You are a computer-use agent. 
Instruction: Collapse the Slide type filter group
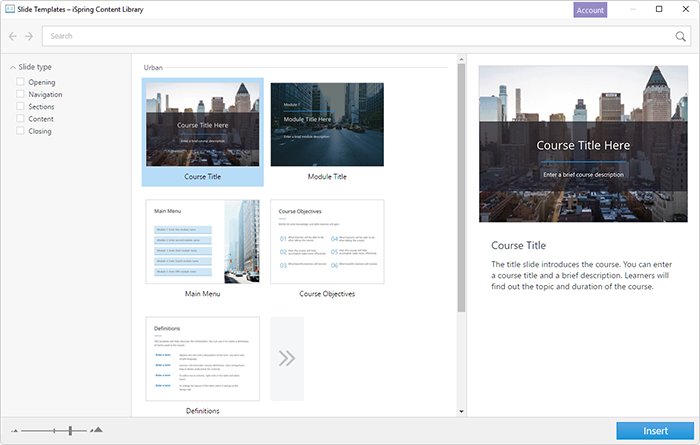tap(13, 67)
